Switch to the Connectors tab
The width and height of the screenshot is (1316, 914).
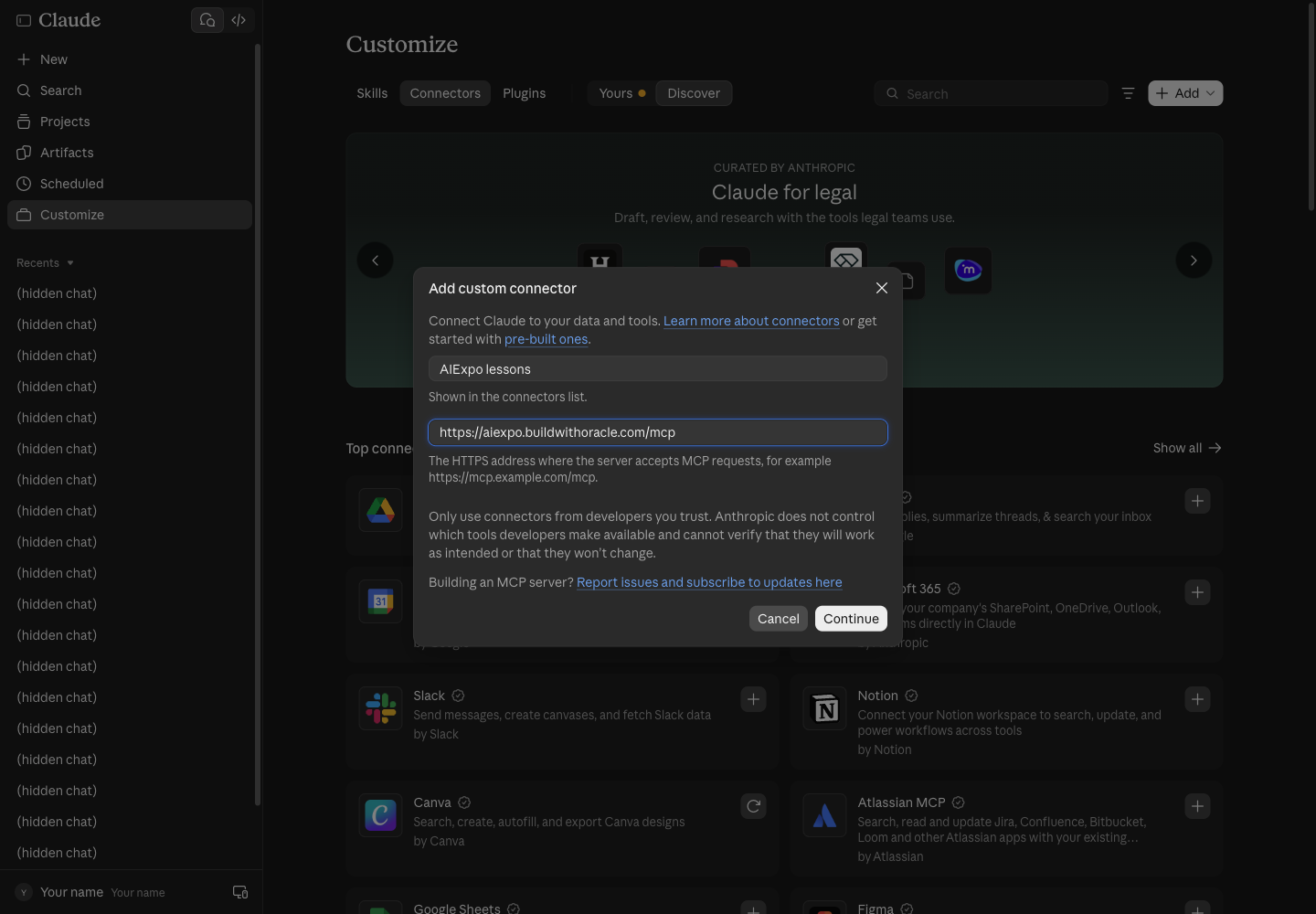tap(445, 93)
